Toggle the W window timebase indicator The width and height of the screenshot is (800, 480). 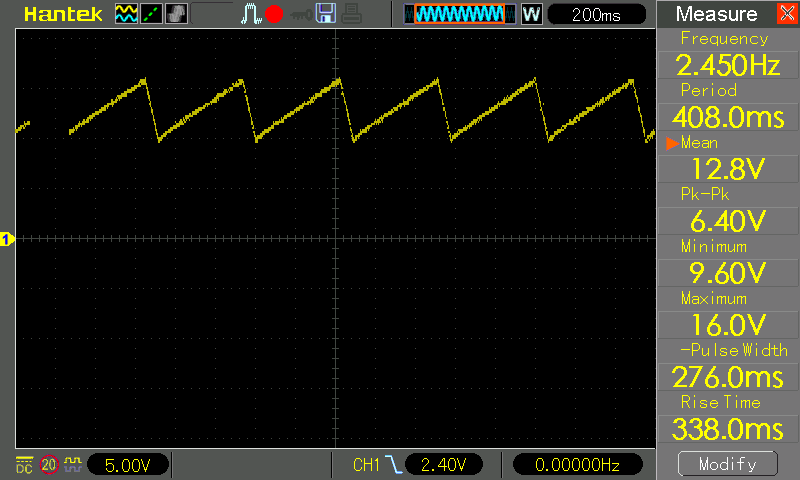tap(530, 14)
